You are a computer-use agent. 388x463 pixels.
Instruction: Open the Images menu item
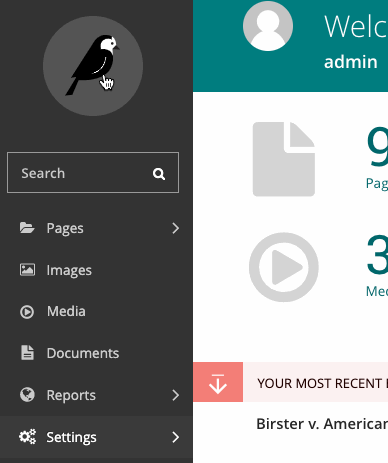coord(96,270)
